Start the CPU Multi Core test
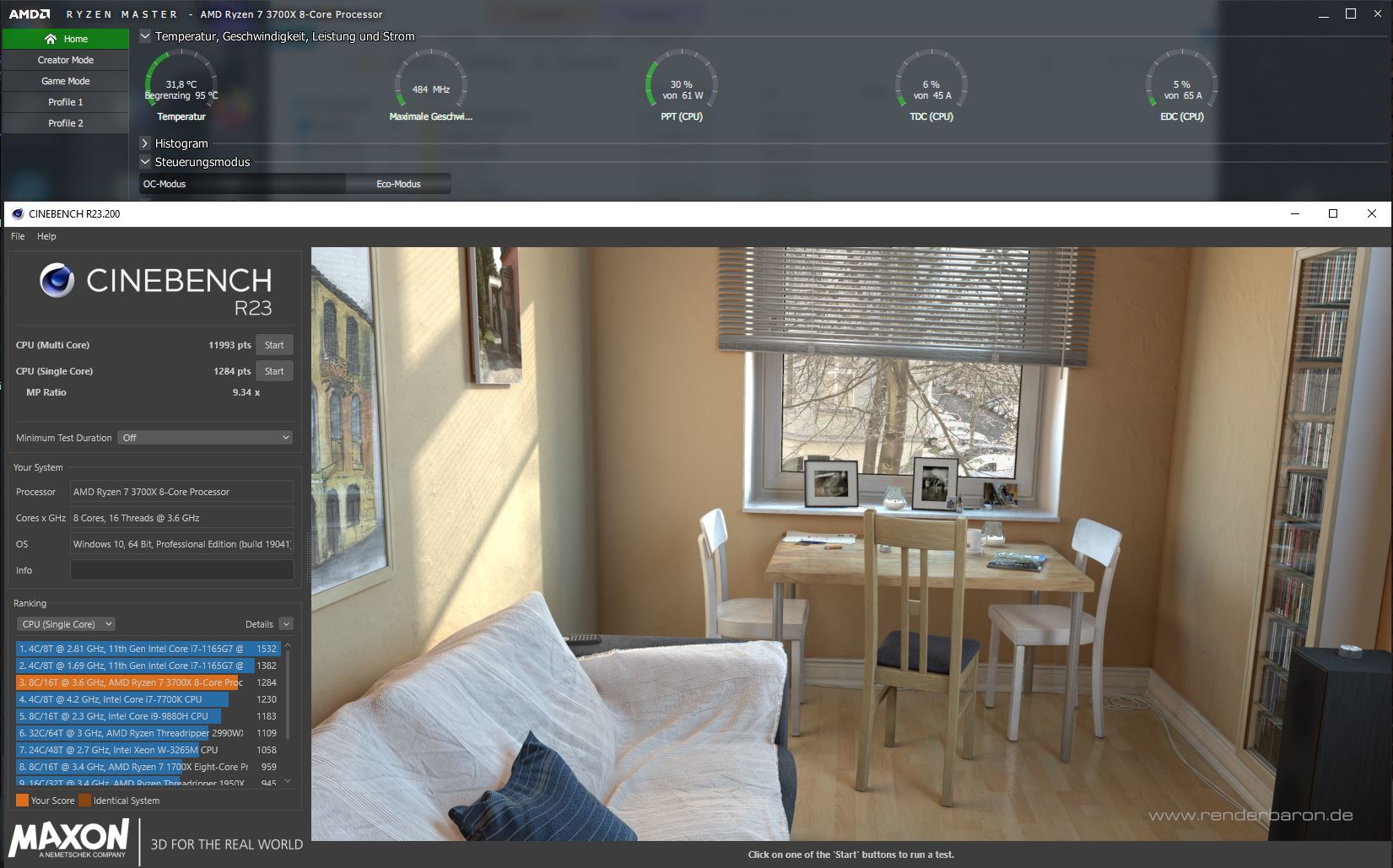 coord(274,345)
